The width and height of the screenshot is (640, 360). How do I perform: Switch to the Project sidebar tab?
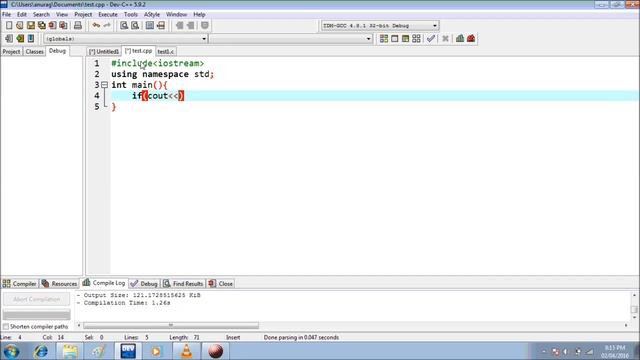[11, 51]
